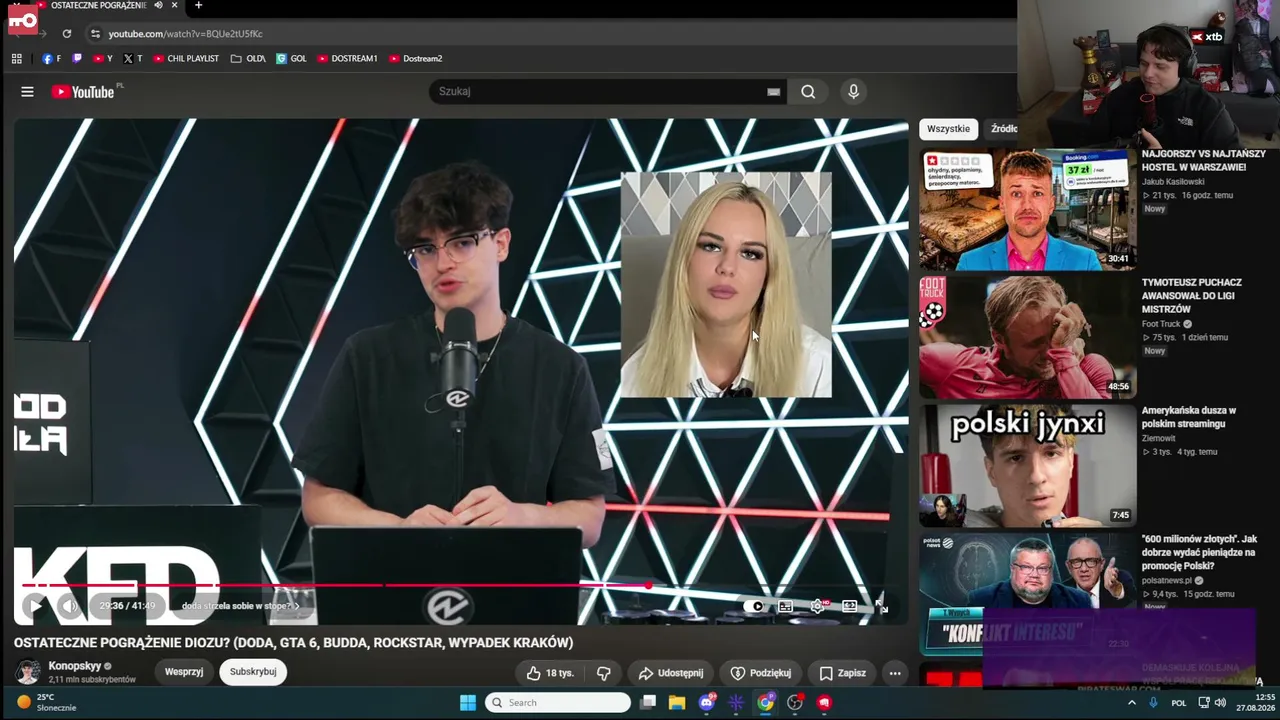Viewport: 1280px width, 720px height.
Task: Open the Foot Truck thumbnail 48:56
Action: pyautogui.click(x=1027, y=338)
